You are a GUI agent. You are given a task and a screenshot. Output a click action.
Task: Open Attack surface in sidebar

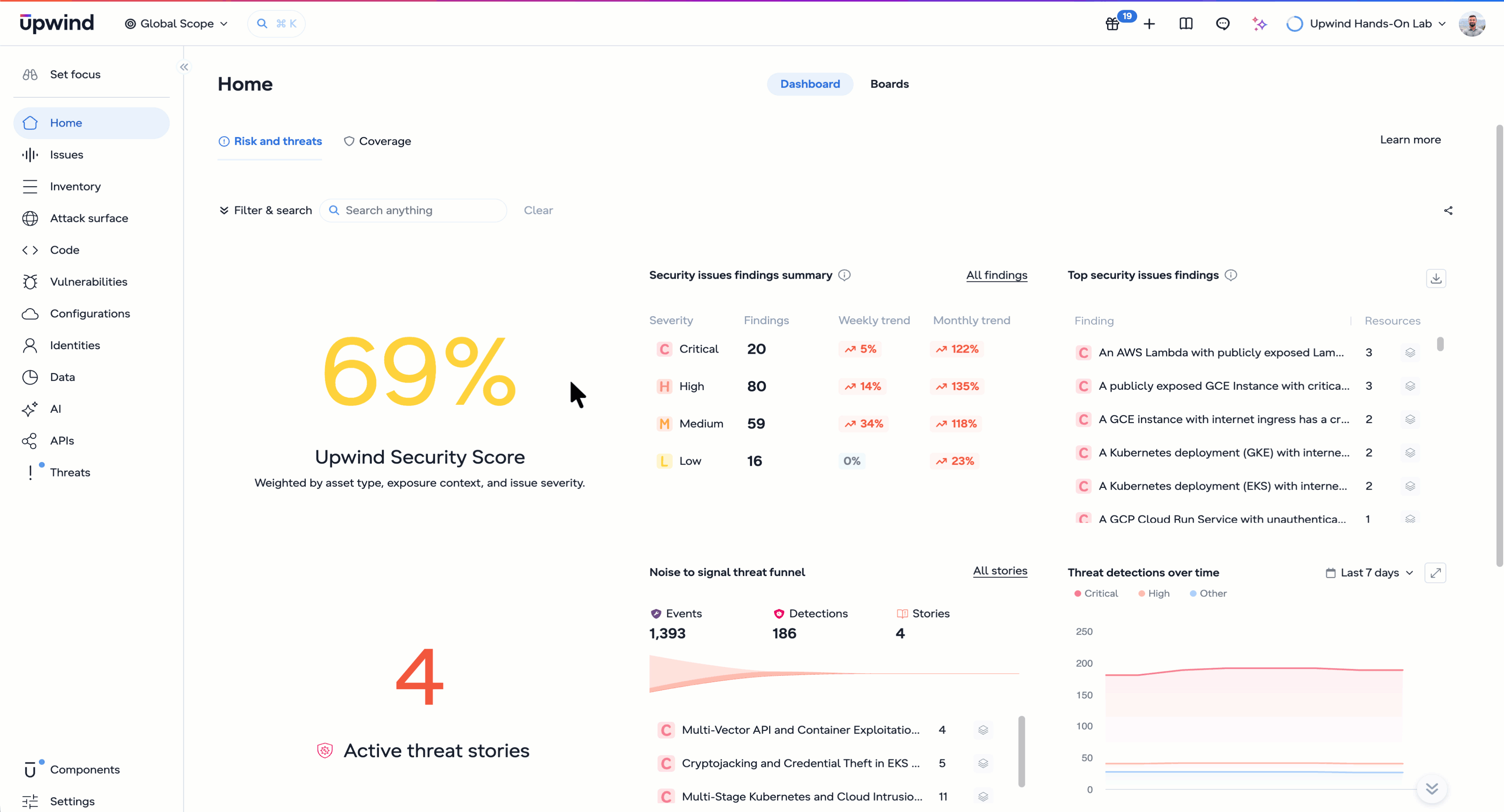coord(91,218)
